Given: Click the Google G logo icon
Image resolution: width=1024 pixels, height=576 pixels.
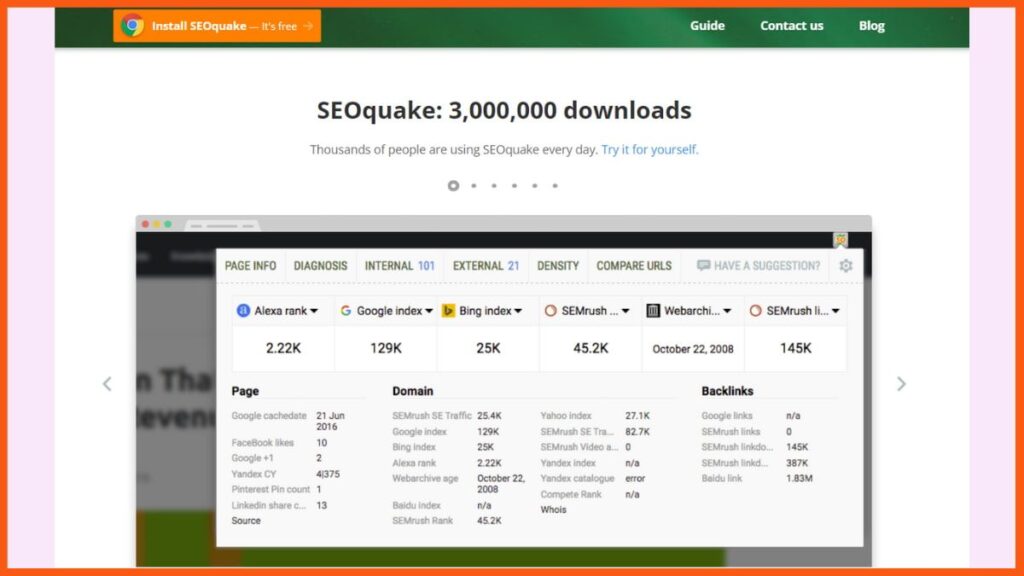Looking at the screenshot, I should click(346, 311).
